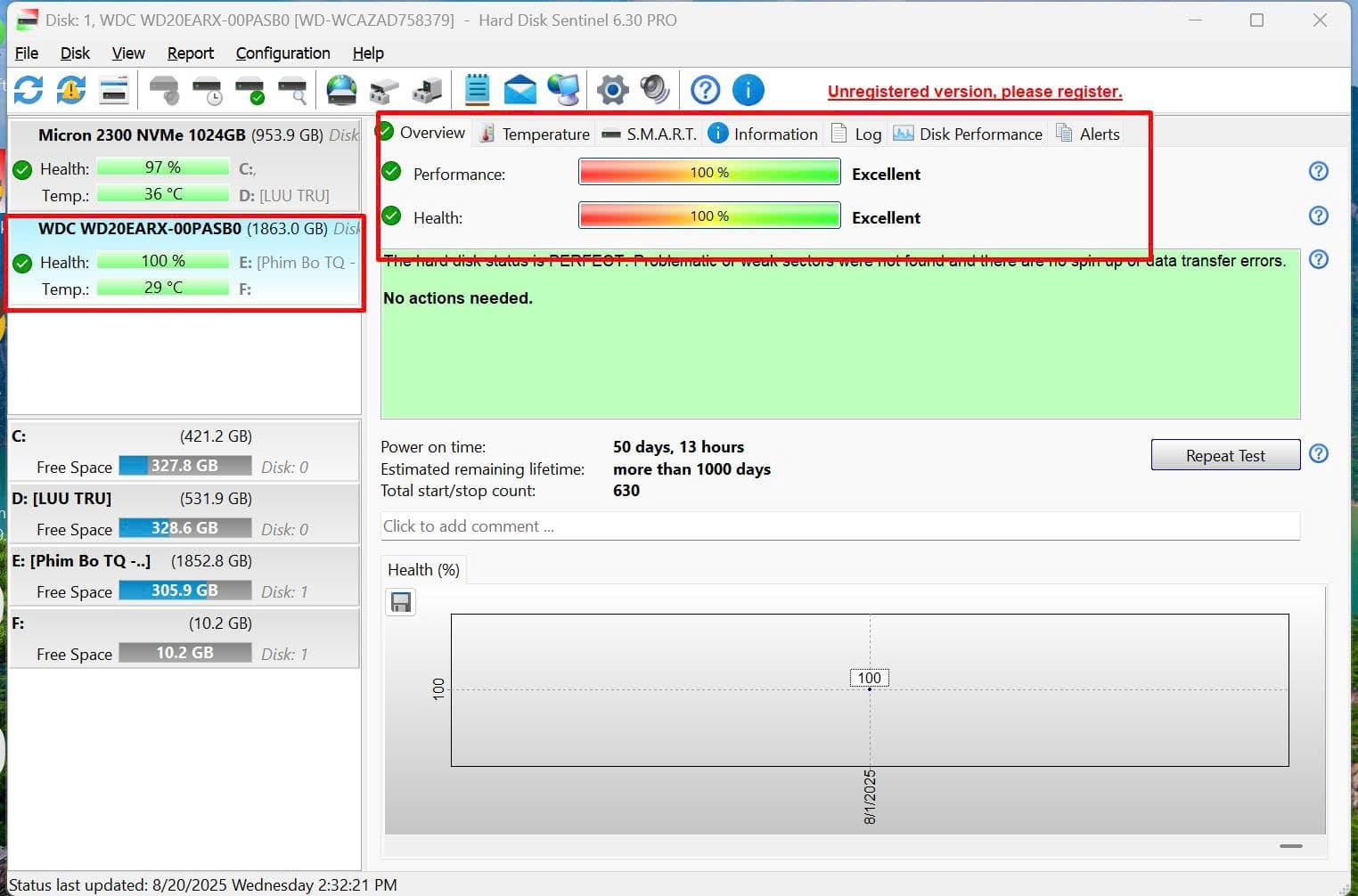Switch to the Information tab

click(763, 134)
